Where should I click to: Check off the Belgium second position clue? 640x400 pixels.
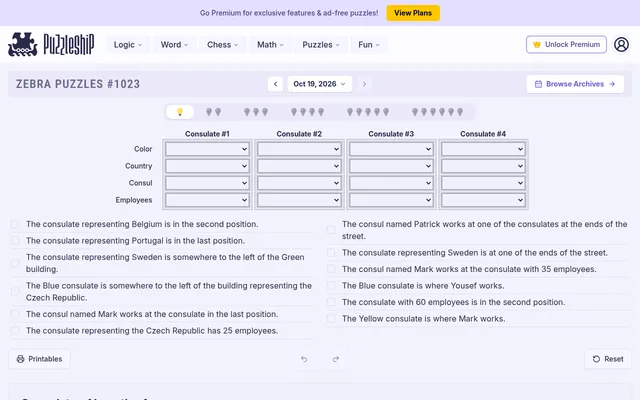15,224
